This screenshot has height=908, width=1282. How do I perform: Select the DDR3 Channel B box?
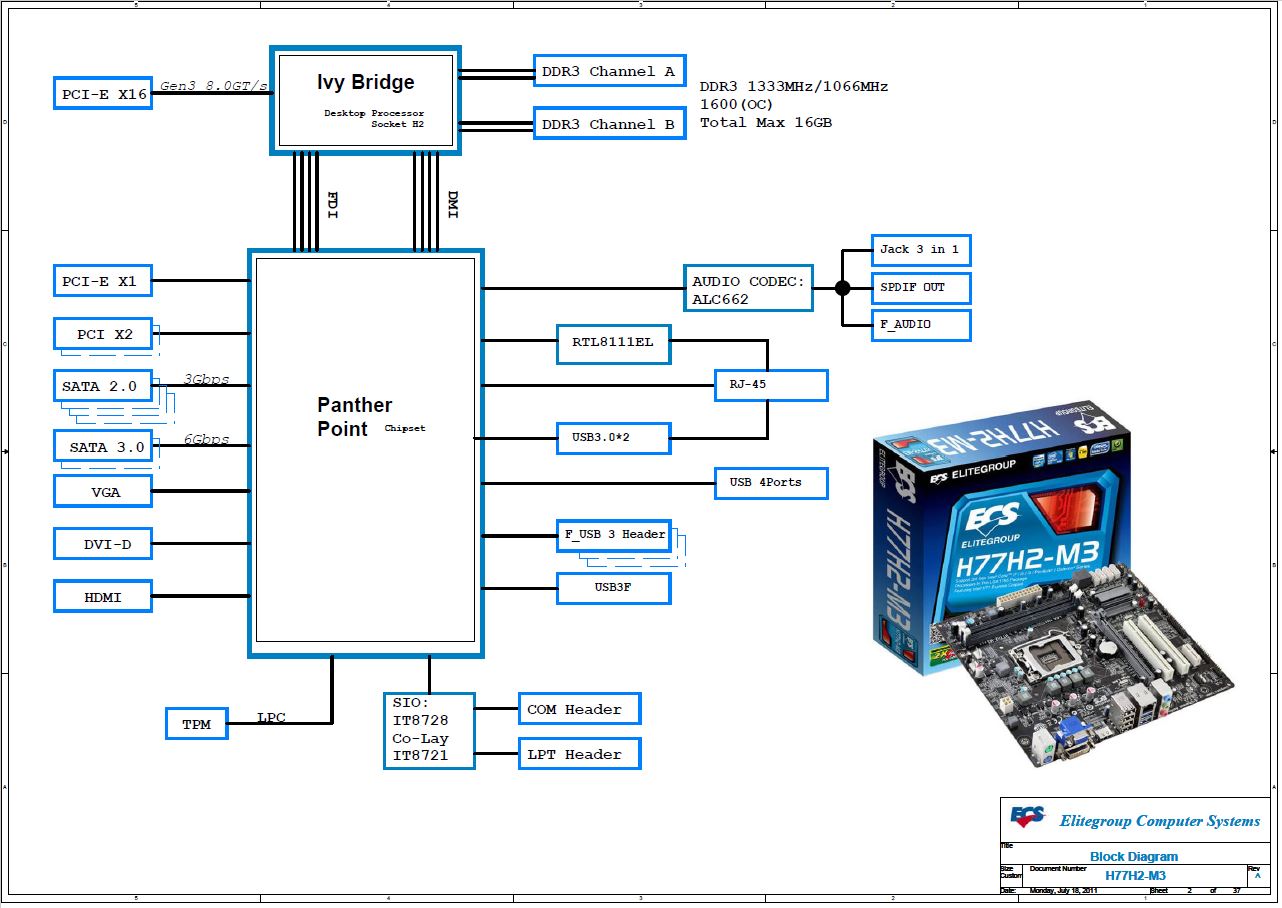point(608,124)
